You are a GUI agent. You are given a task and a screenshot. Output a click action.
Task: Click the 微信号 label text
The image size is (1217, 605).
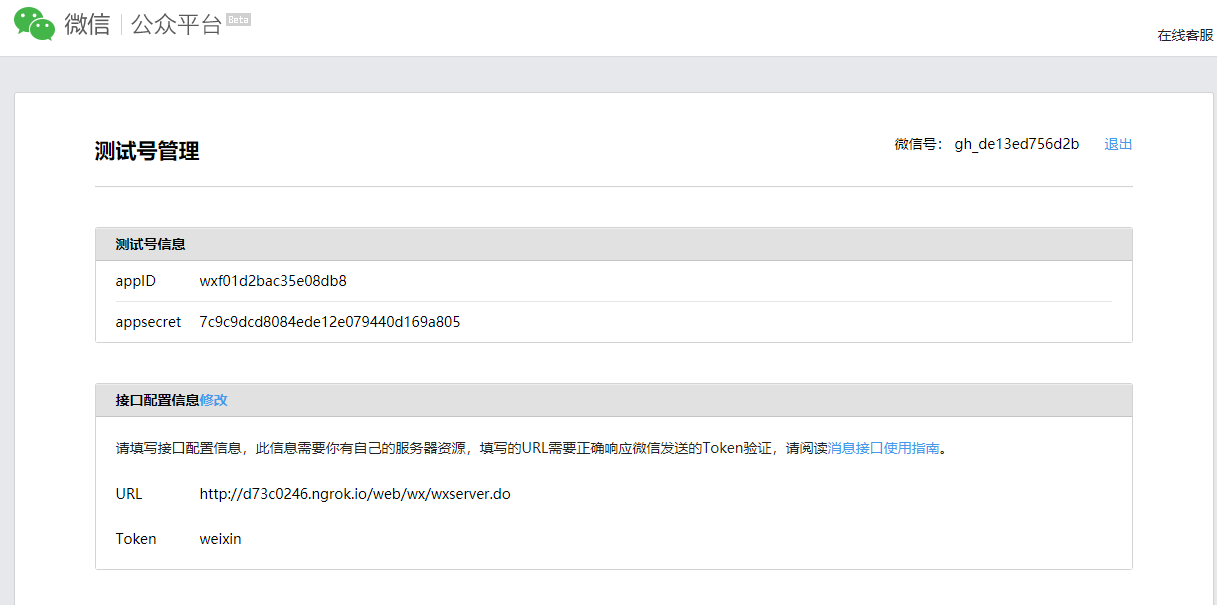point(919,144)
